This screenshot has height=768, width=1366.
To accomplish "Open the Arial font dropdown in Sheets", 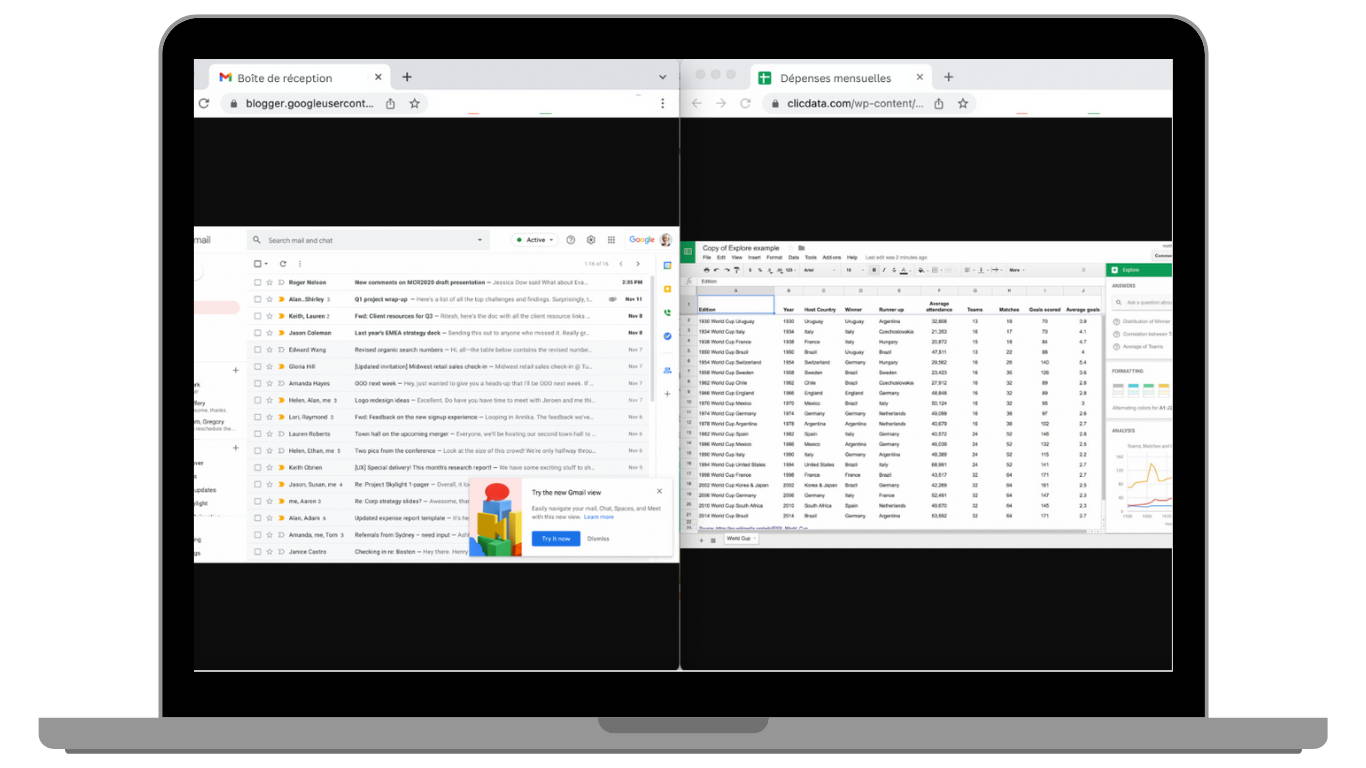I will (820, 270).
